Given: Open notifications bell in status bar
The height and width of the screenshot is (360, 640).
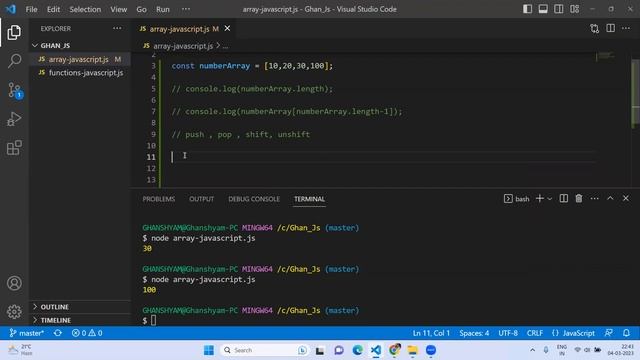Looking at the screenshot, I should point(626,333).
